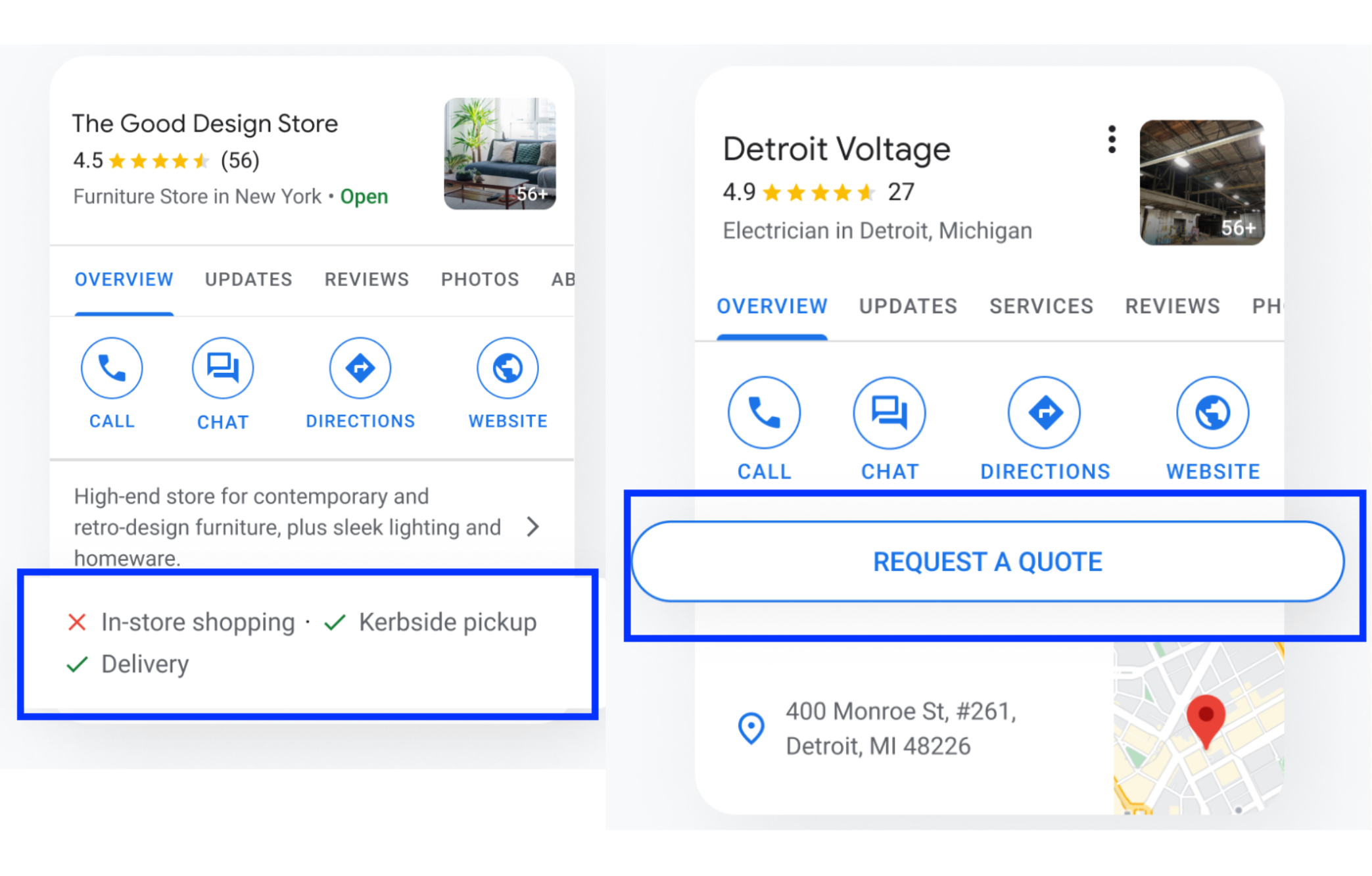Open Reviews tab on The Good Design Store
This screenshot has height=876, width=1372.
[x=367, y=280]
